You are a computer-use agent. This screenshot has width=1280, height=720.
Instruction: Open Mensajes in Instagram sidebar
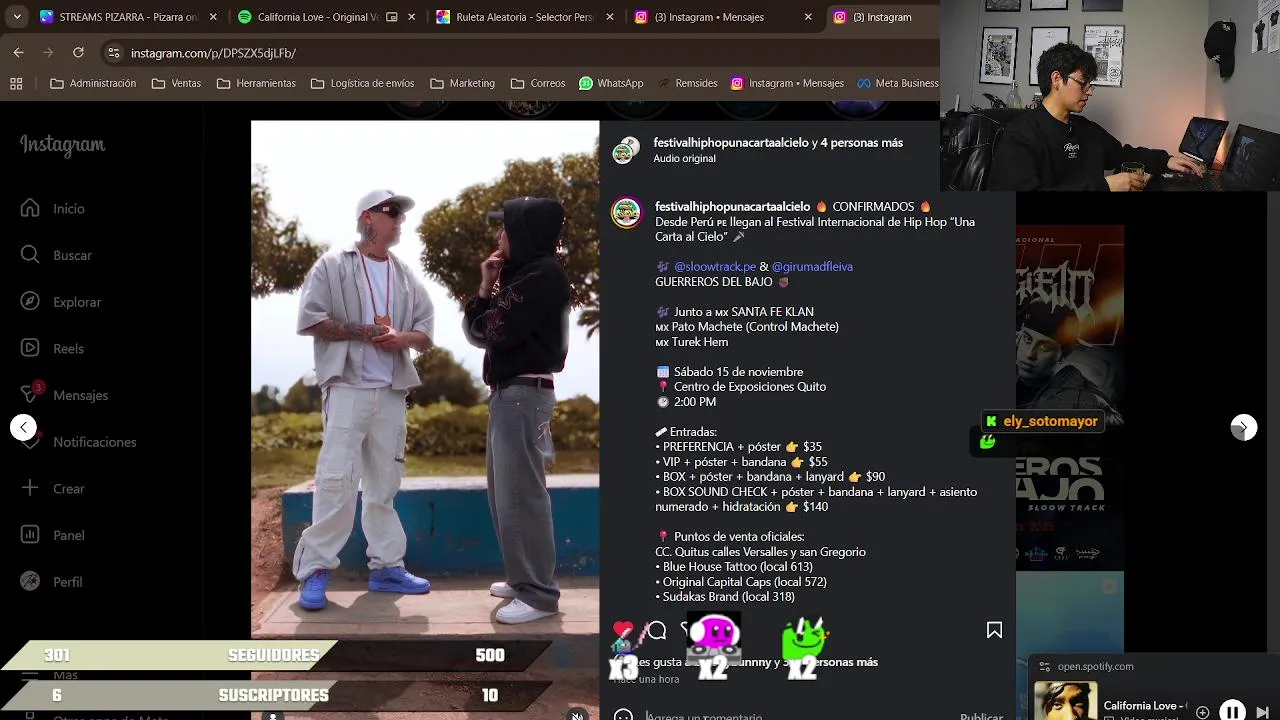[x=65, y=395]
